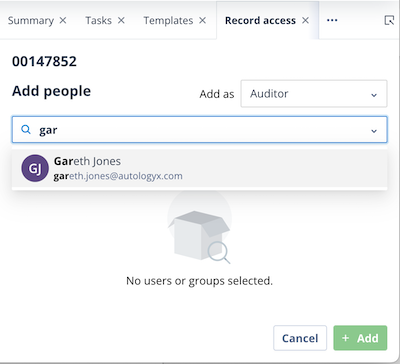The width and height of the screenshot is (400, 364).
Task: Open the Add as Auditor dropdown
Action: point(314,94)
